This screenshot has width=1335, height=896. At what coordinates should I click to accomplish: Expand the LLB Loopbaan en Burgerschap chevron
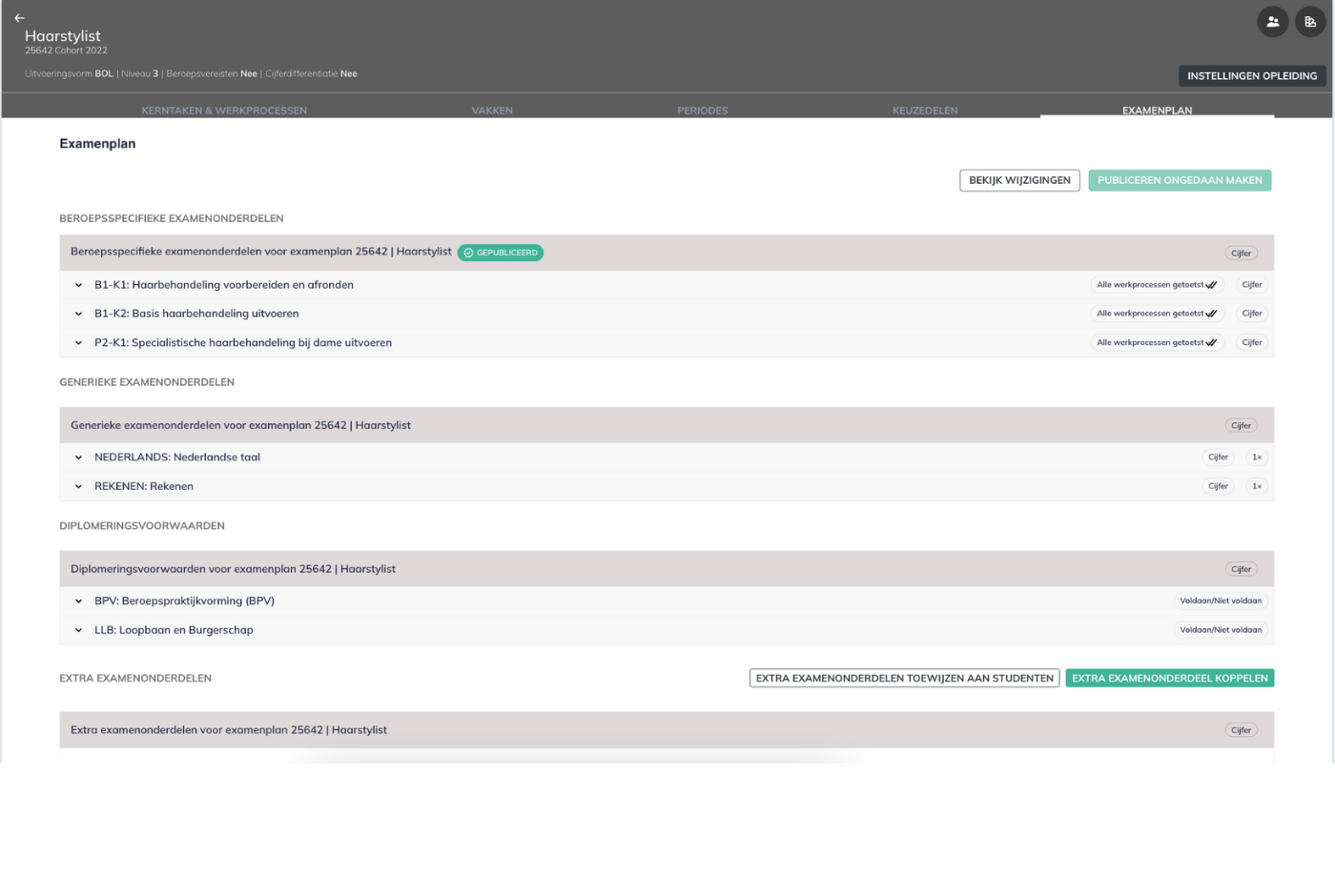pyautogui.click(x=78, y=630)
